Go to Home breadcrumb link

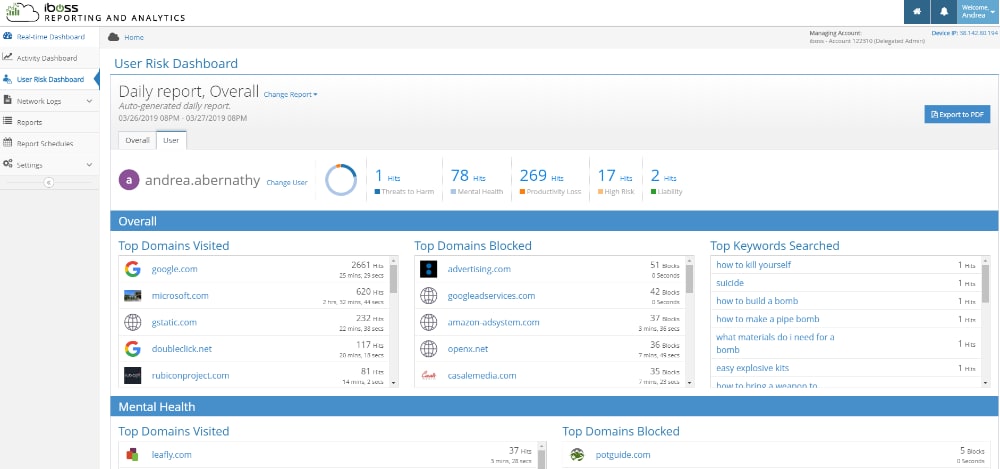134,38
